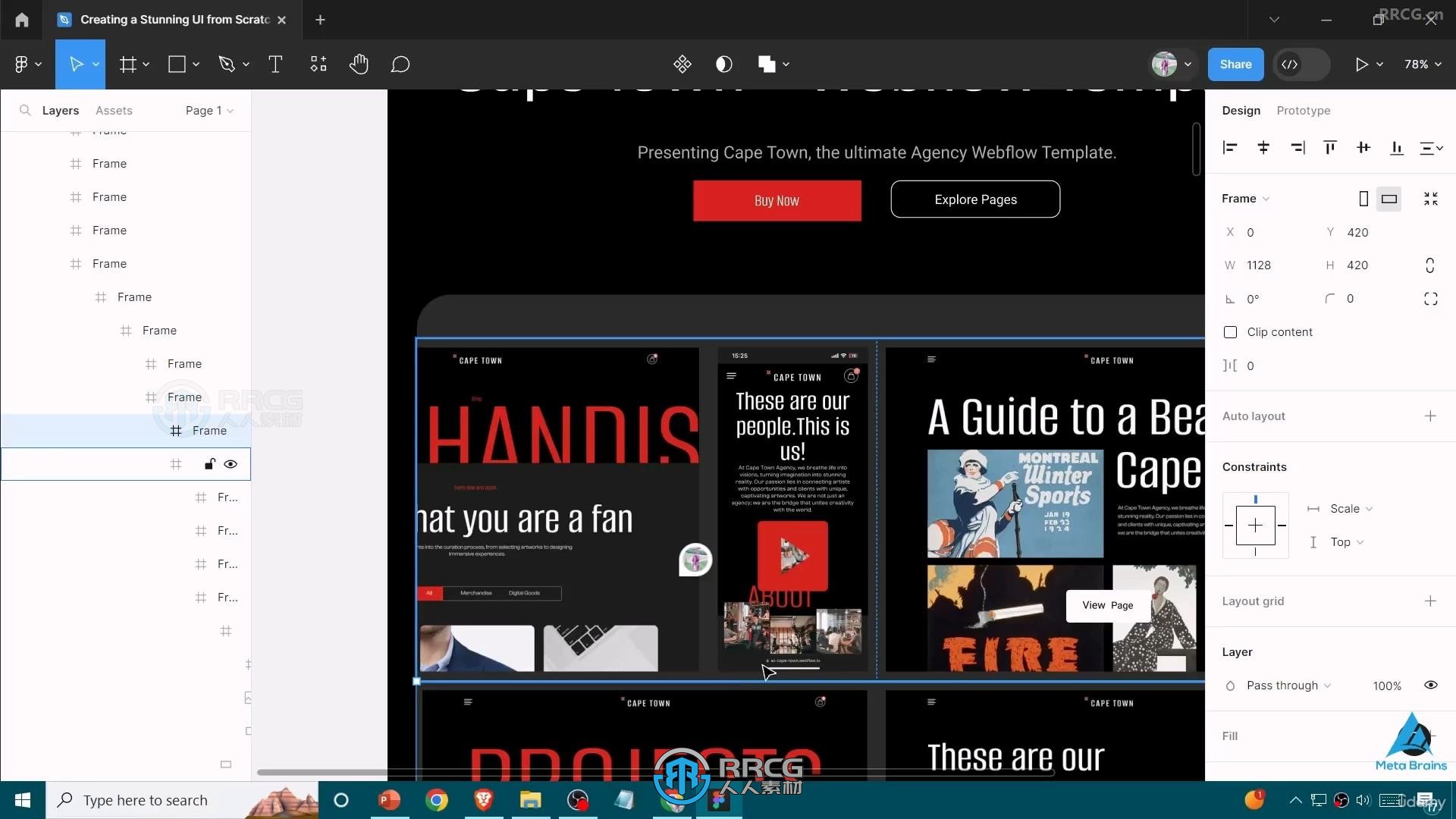Click the selected Frame layer row

126,431
